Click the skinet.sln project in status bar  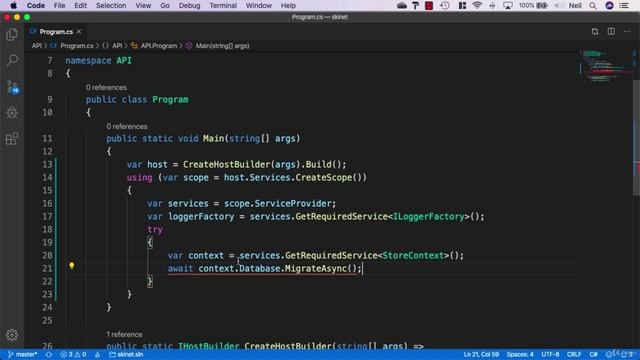tap(126, 354)
